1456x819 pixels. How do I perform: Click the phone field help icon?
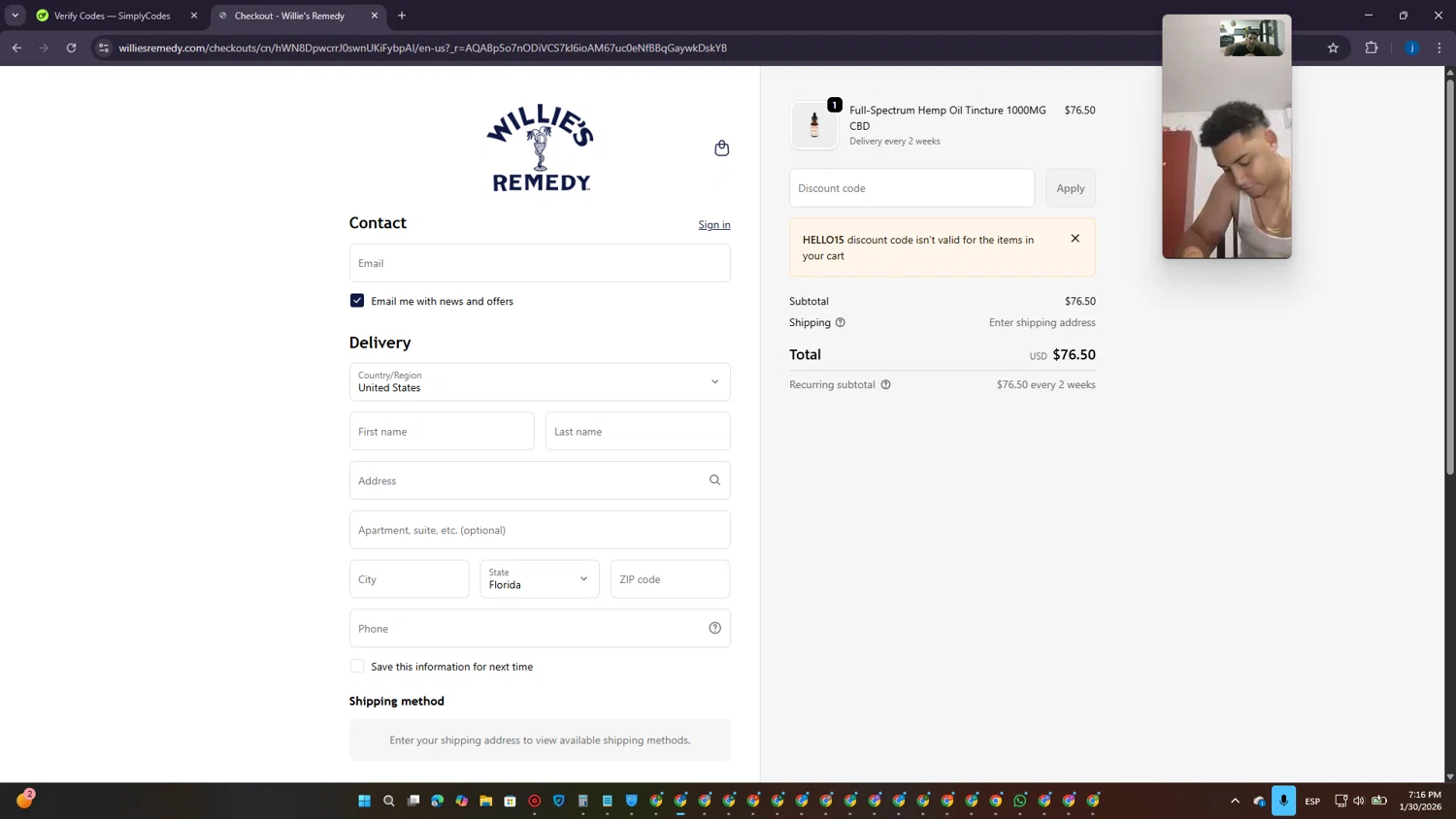(x=714, y=628)
